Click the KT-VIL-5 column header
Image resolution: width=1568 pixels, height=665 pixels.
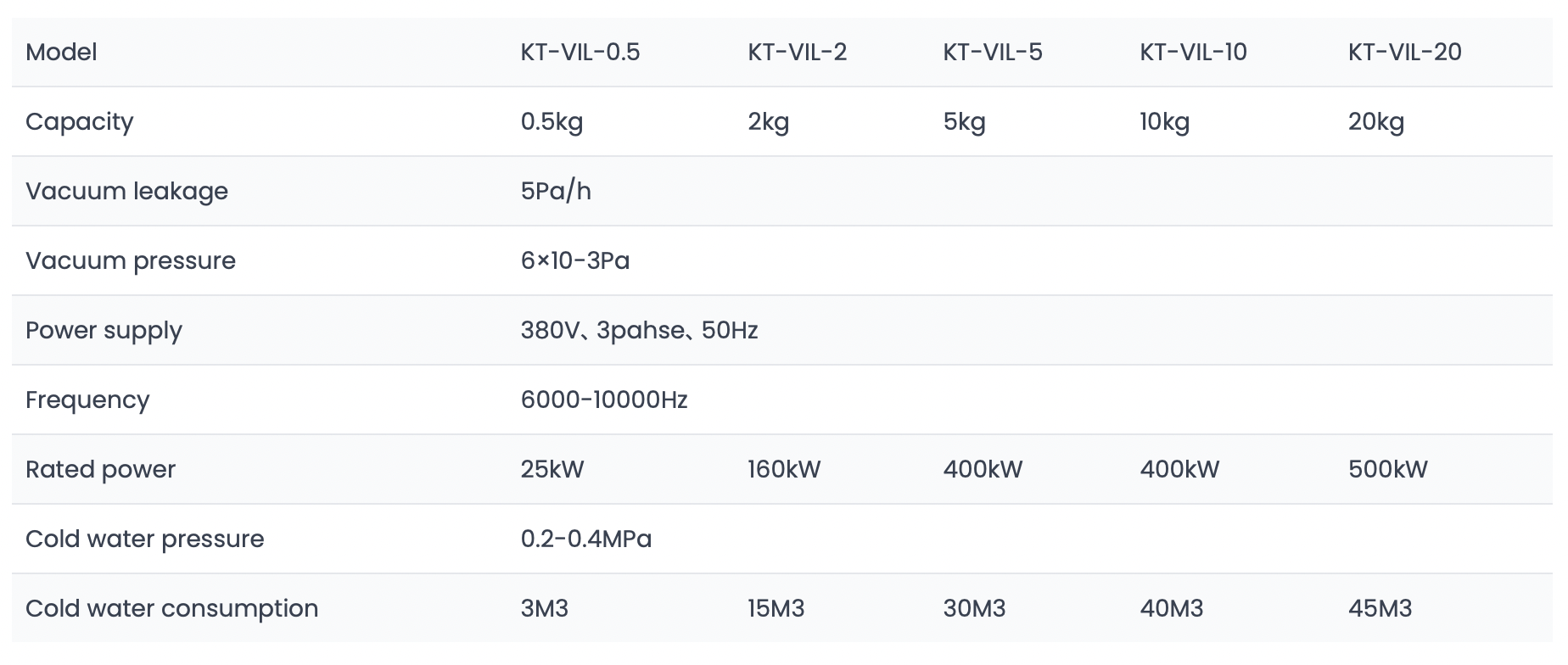point(993,52)
